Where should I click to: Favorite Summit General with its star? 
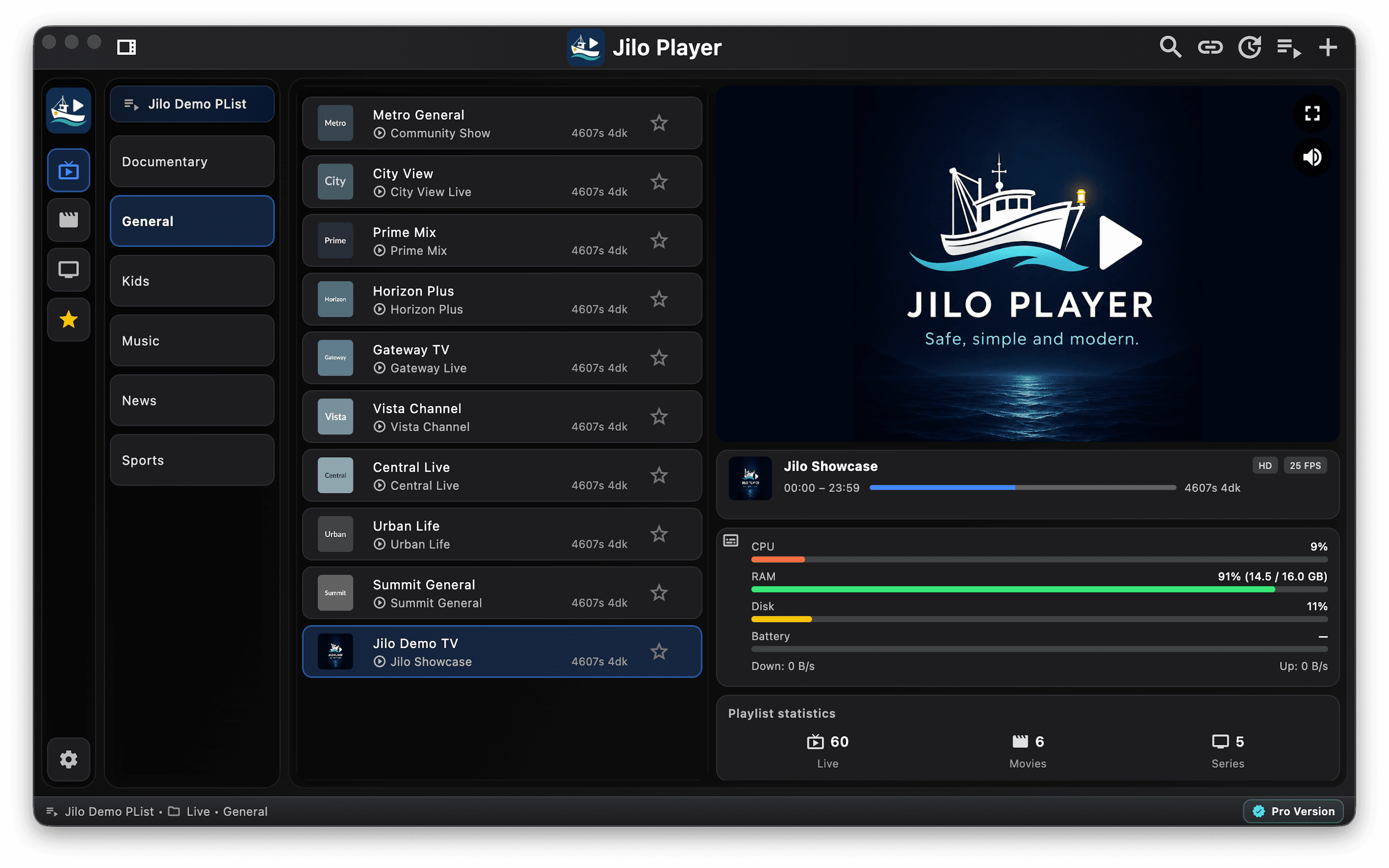659,593
